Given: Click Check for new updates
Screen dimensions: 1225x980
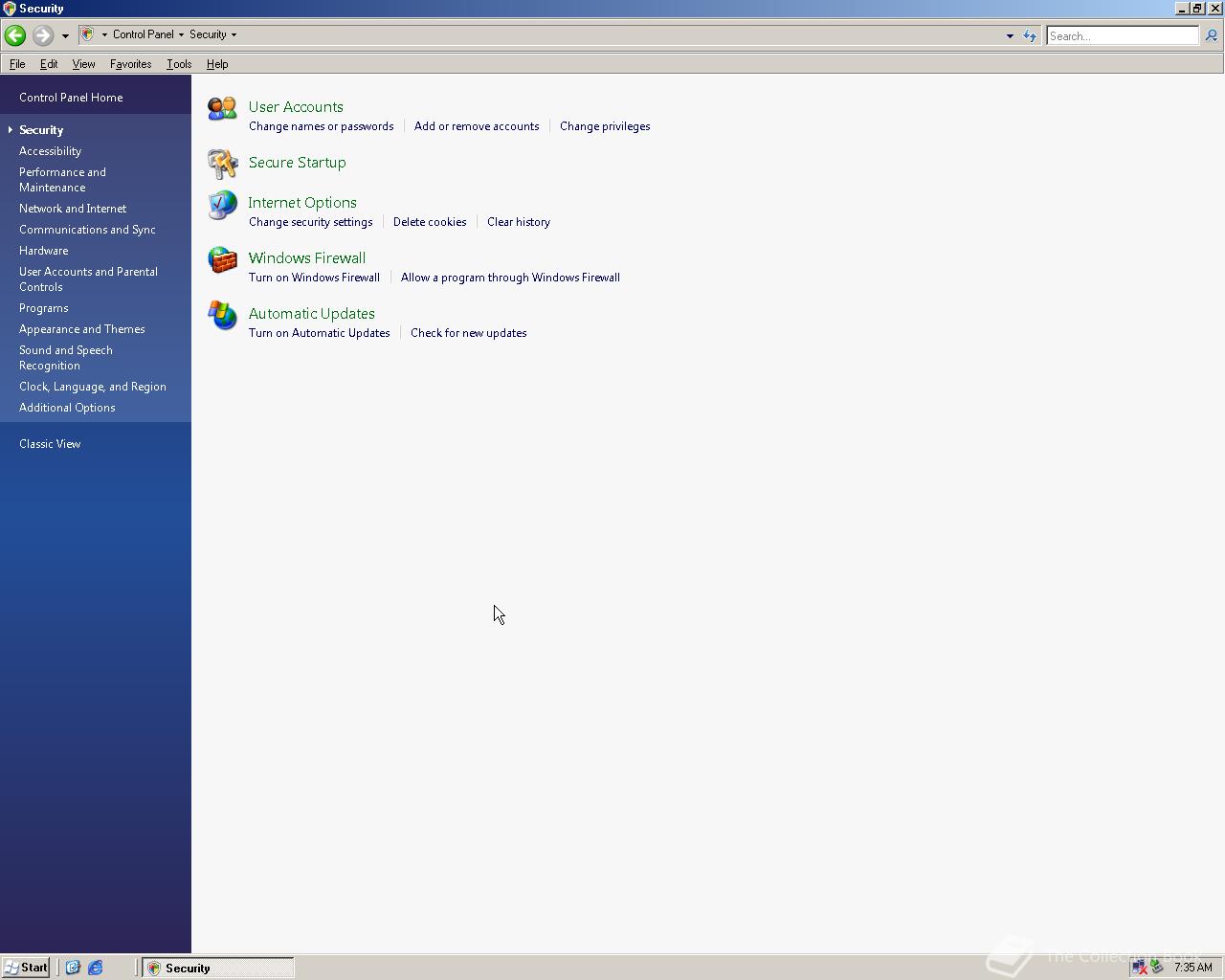Looking at the screenshot, I should click(x=468, y=333).
